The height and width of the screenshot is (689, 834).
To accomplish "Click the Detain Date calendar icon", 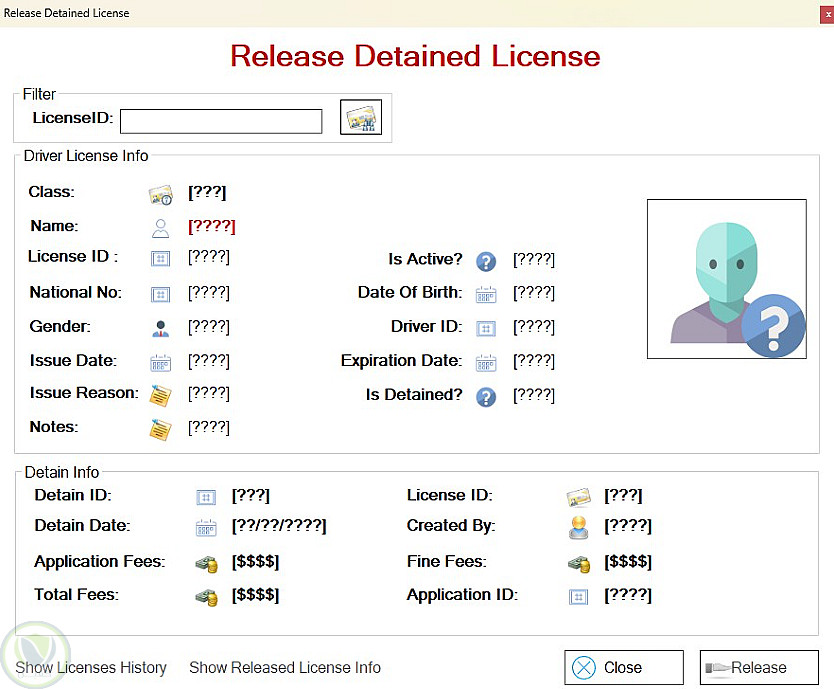I will pos(206,527).
